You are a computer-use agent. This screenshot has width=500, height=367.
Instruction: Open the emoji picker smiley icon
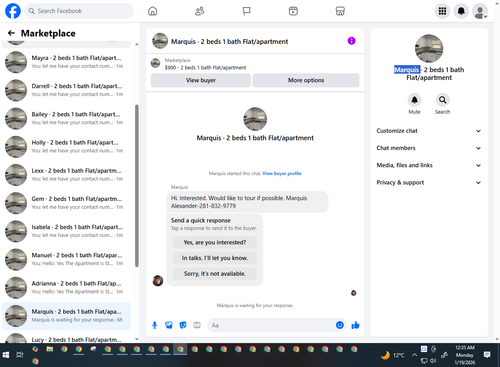pos(340,325)
